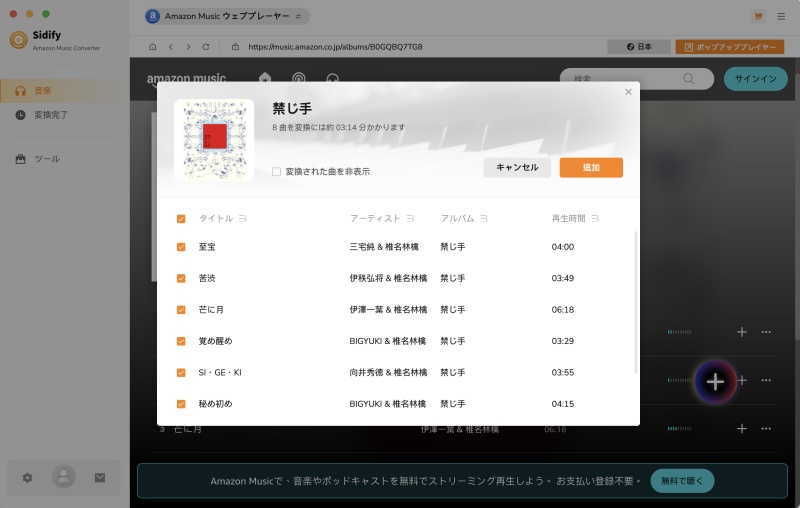This screenshot has width=800, height=508.
Task: Click the 向井秀徳 & 椎名林檎 artist cell
Action: 388,373
